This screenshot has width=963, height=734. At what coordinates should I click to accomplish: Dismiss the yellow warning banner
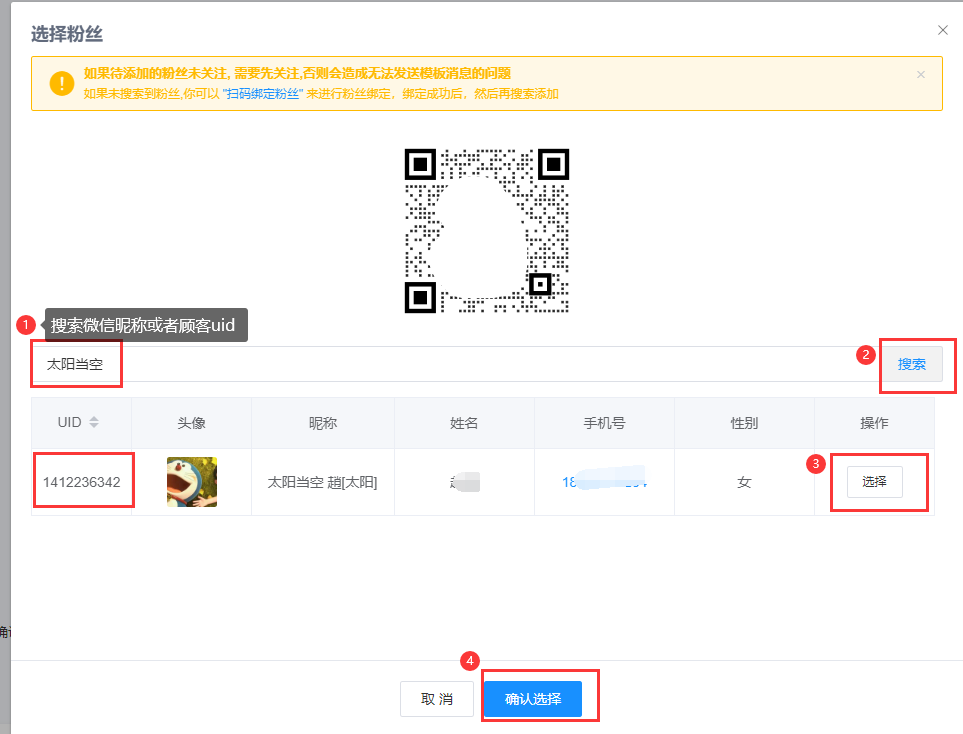point(921,74)
